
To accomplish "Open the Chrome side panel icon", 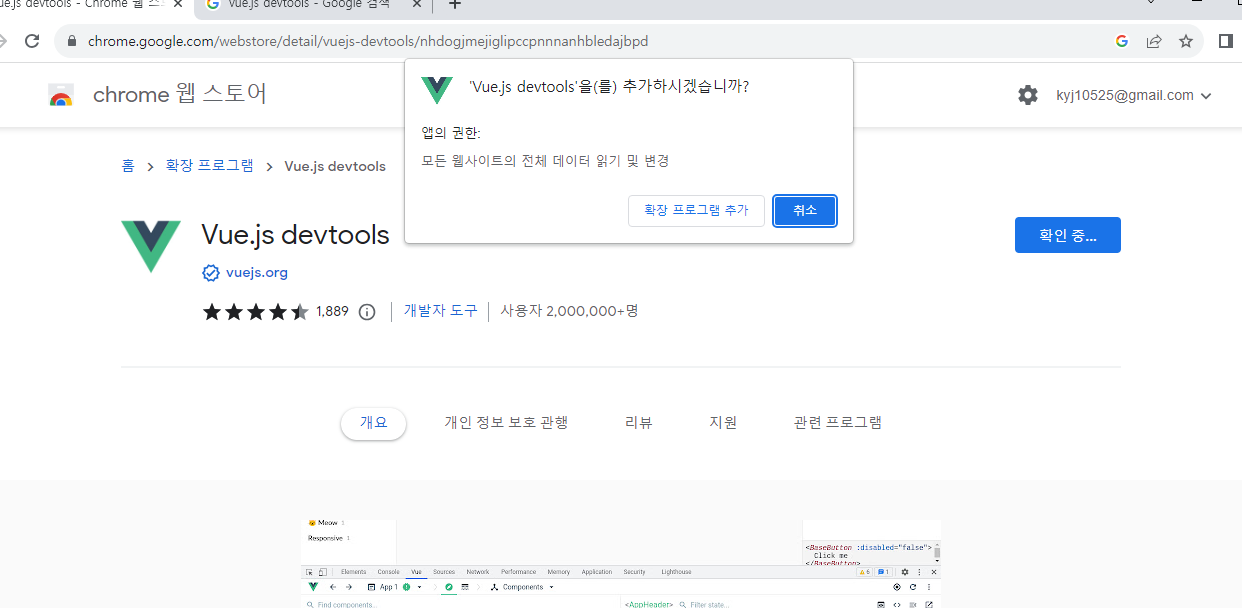I will click(1226, 41).
